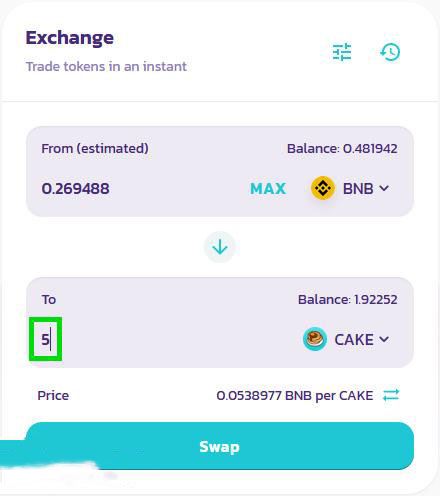This screenshot has width=440, height=496.
Task: Click the Trade tokens in an instant subtitle
Action: 106,66
